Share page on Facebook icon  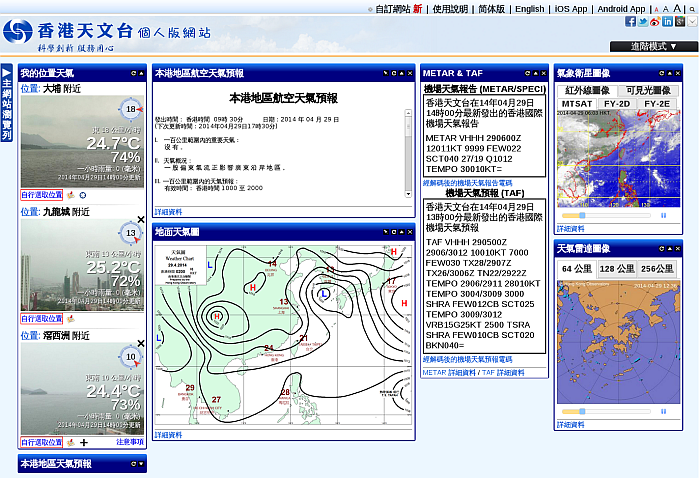pyautogui.click(x=630, y=21)
